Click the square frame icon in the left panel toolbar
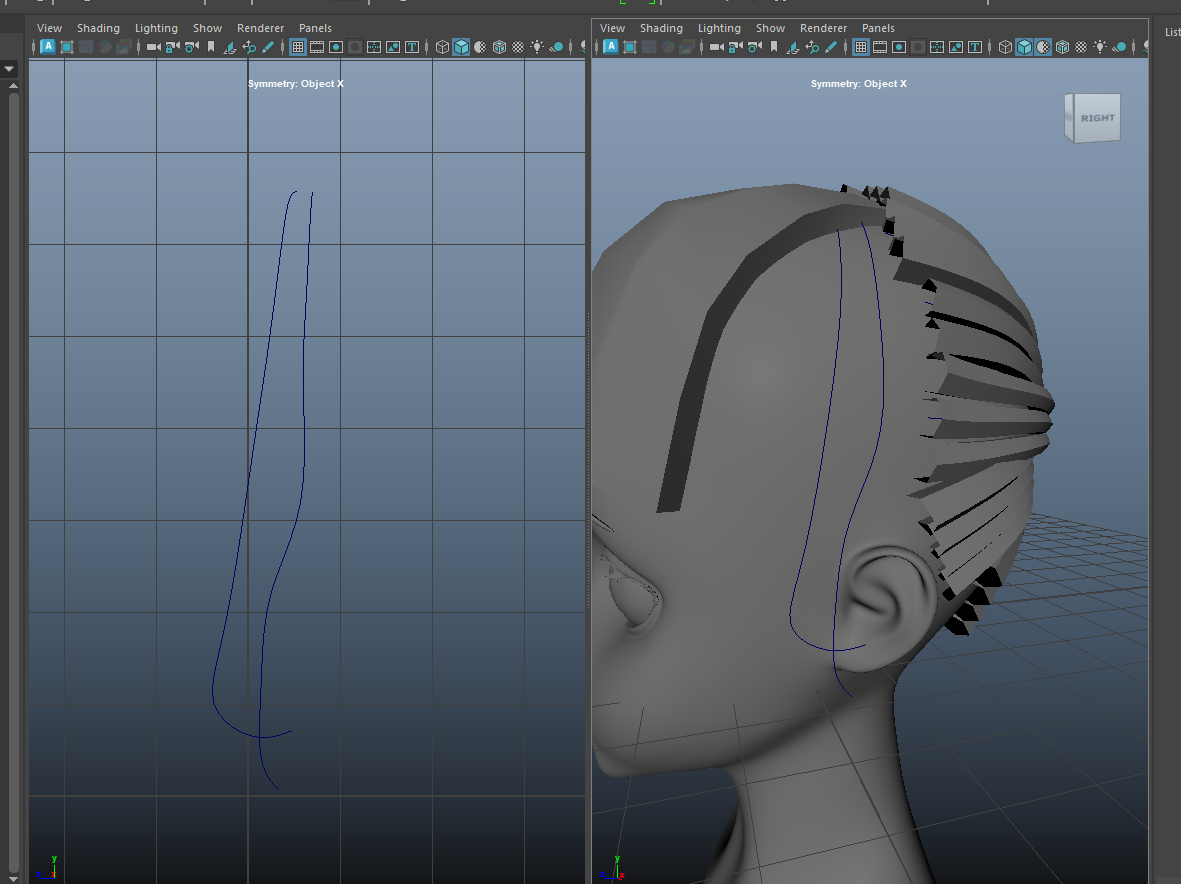Screen dimensions: 1181x884 [66, 47]
